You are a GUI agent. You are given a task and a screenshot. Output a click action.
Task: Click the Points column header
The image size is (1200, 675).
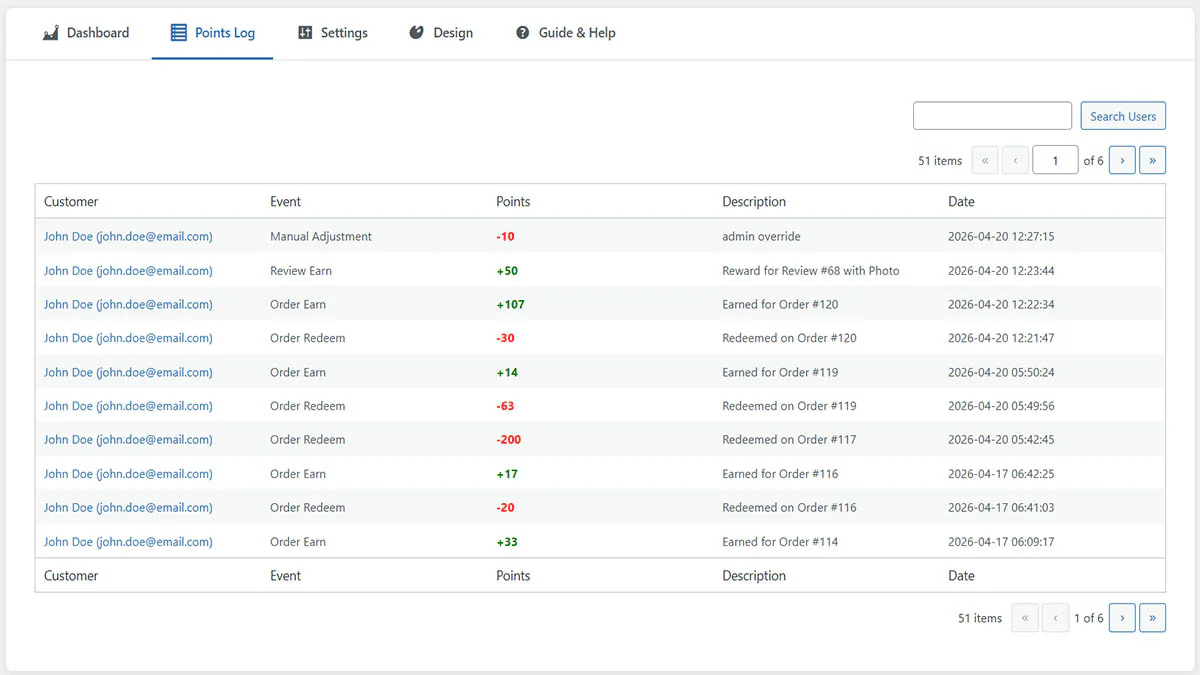coord(513,202)
